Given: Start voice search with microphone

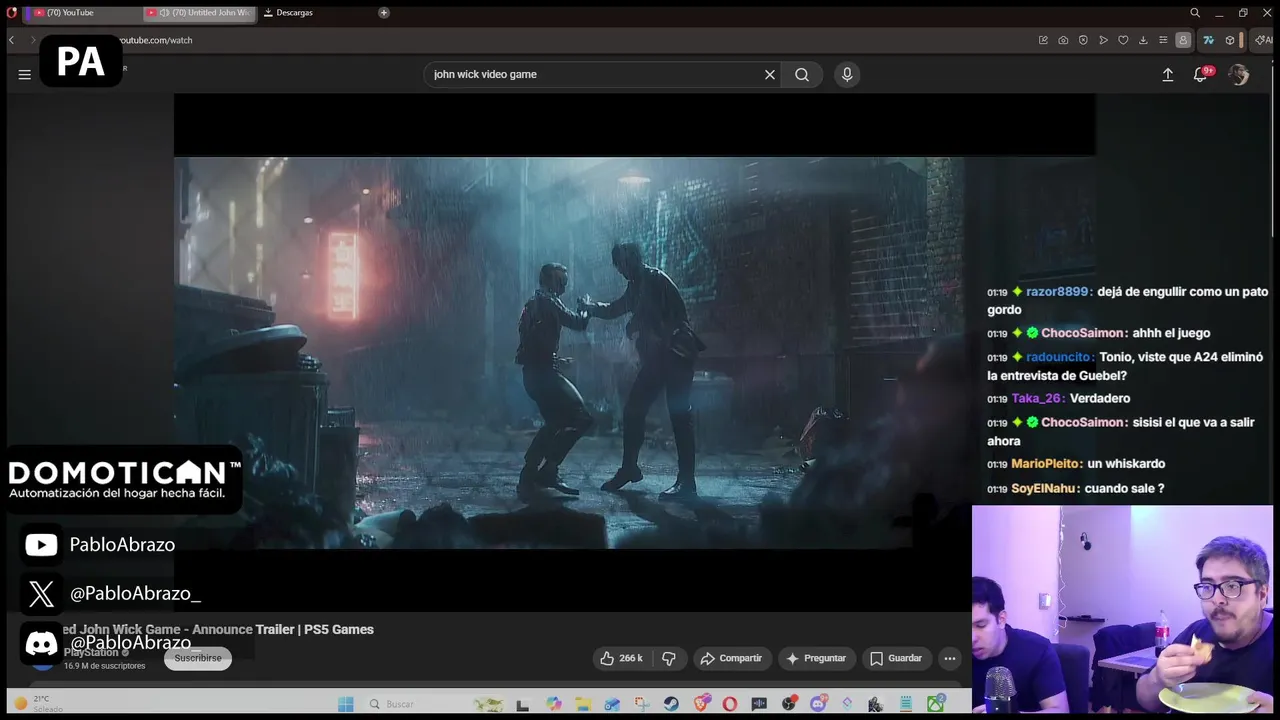Looking at the screenshot, I should pos(847,74).
